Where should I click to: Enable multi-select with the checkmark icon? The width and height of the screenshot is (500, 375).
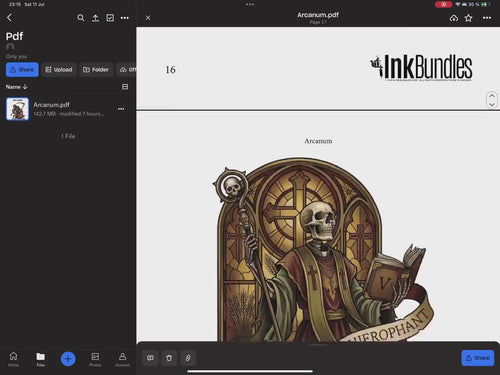coord(110,18)
